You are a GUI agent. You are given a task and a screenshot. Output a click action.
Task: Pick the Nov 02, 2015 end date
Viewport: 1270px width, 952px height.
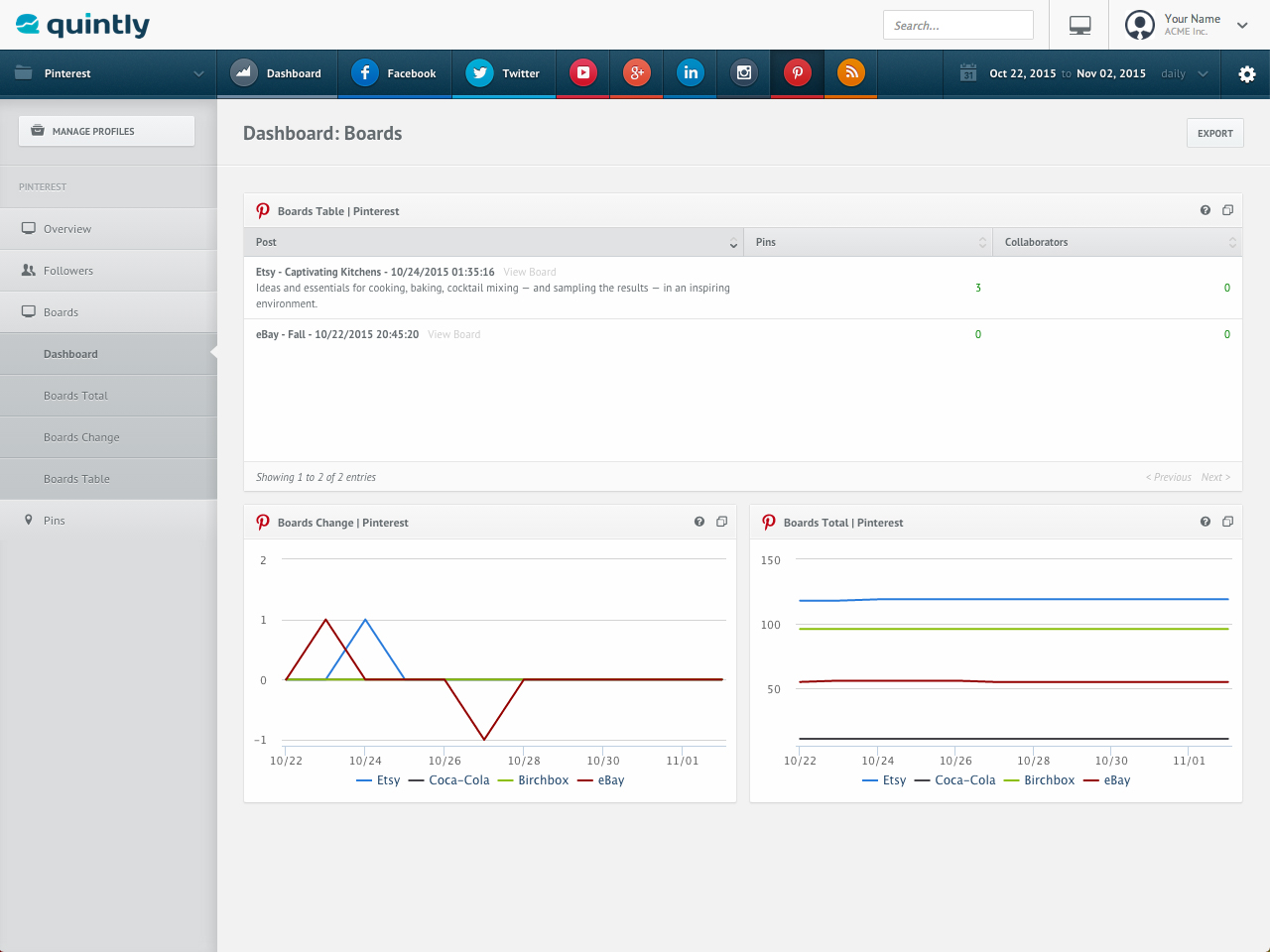[1111, 73]
